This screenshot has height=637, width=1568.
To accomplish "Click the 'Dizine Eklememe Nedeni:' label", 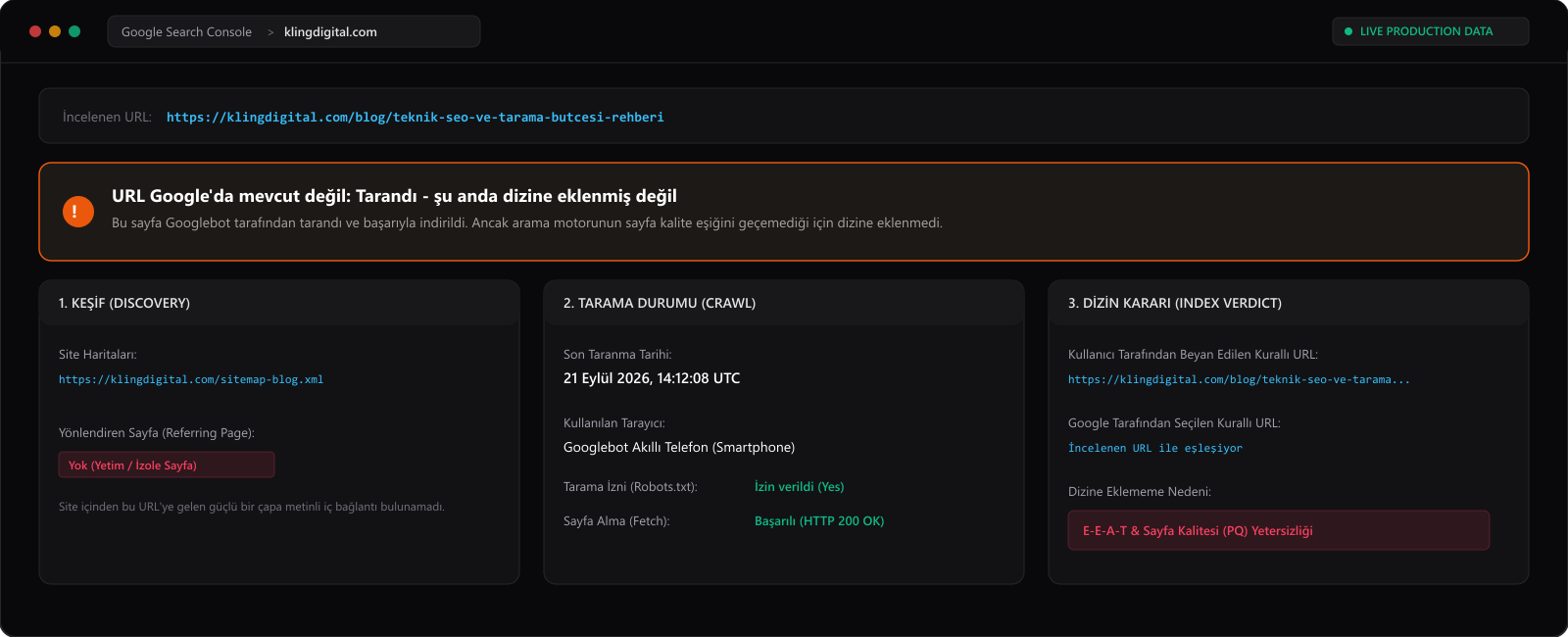I will [x=1140, y=491].
